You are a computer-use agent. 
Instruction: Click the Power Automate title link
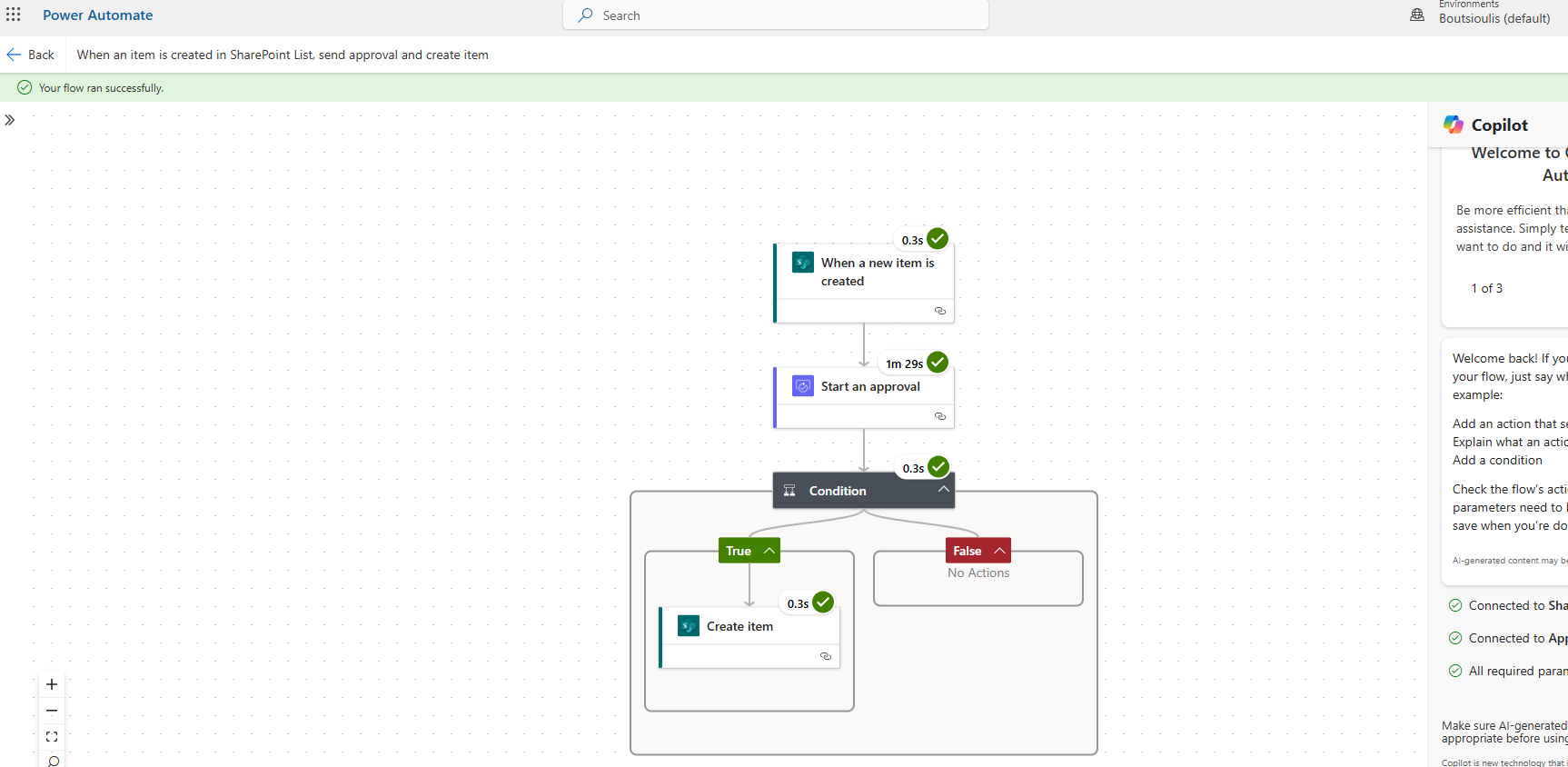(97, 15)
